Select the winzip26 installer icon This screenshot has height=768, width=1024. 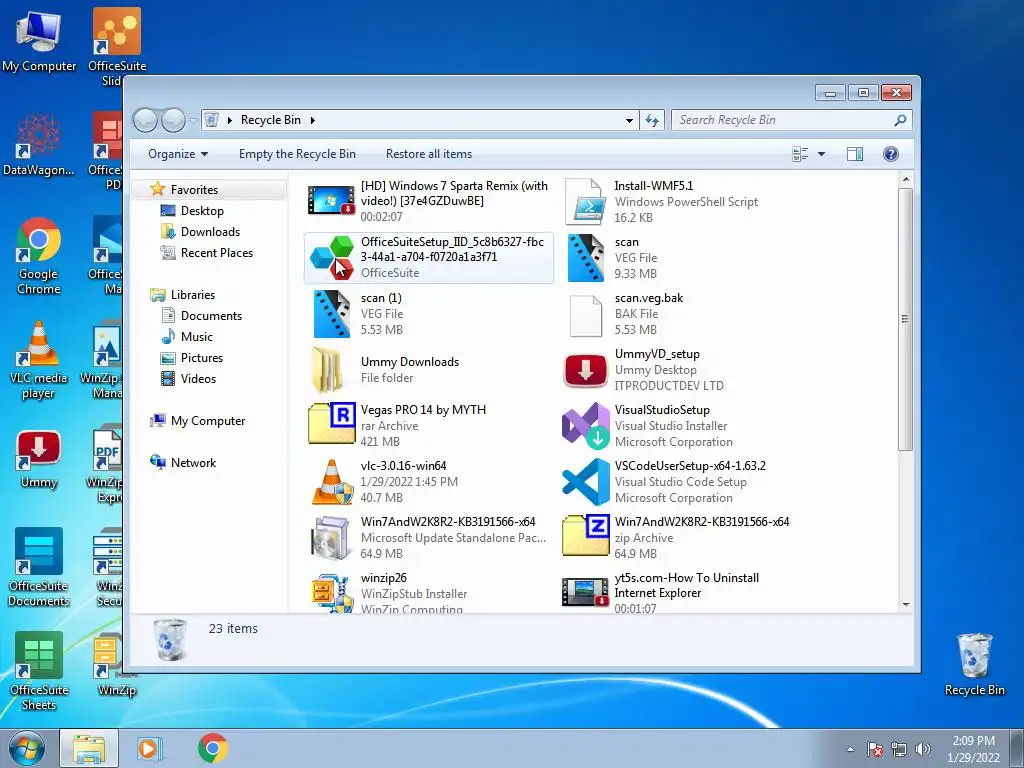tap(332, 593)
